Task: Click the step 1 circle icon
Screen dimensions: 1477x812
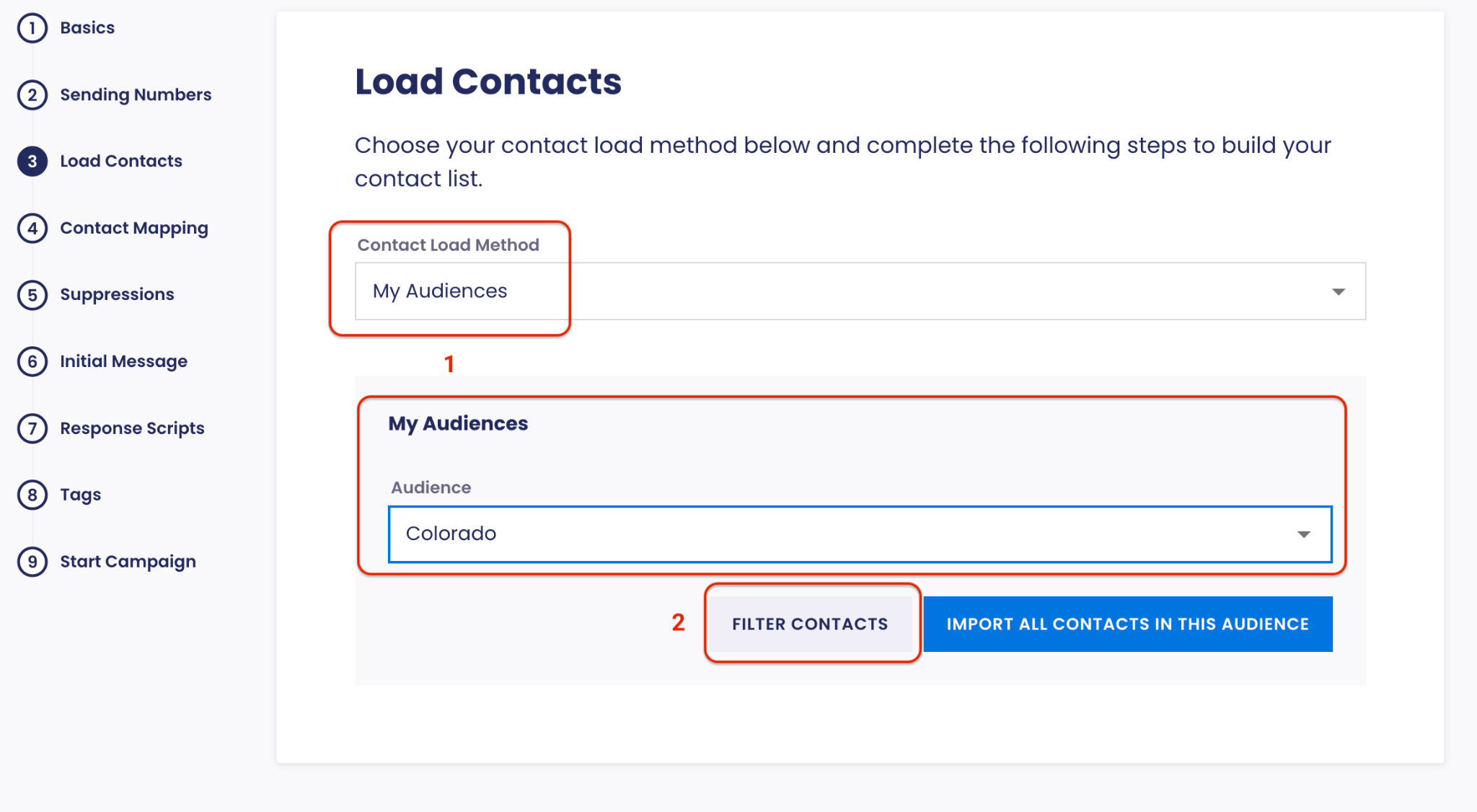Action: (x=32, y=28)
